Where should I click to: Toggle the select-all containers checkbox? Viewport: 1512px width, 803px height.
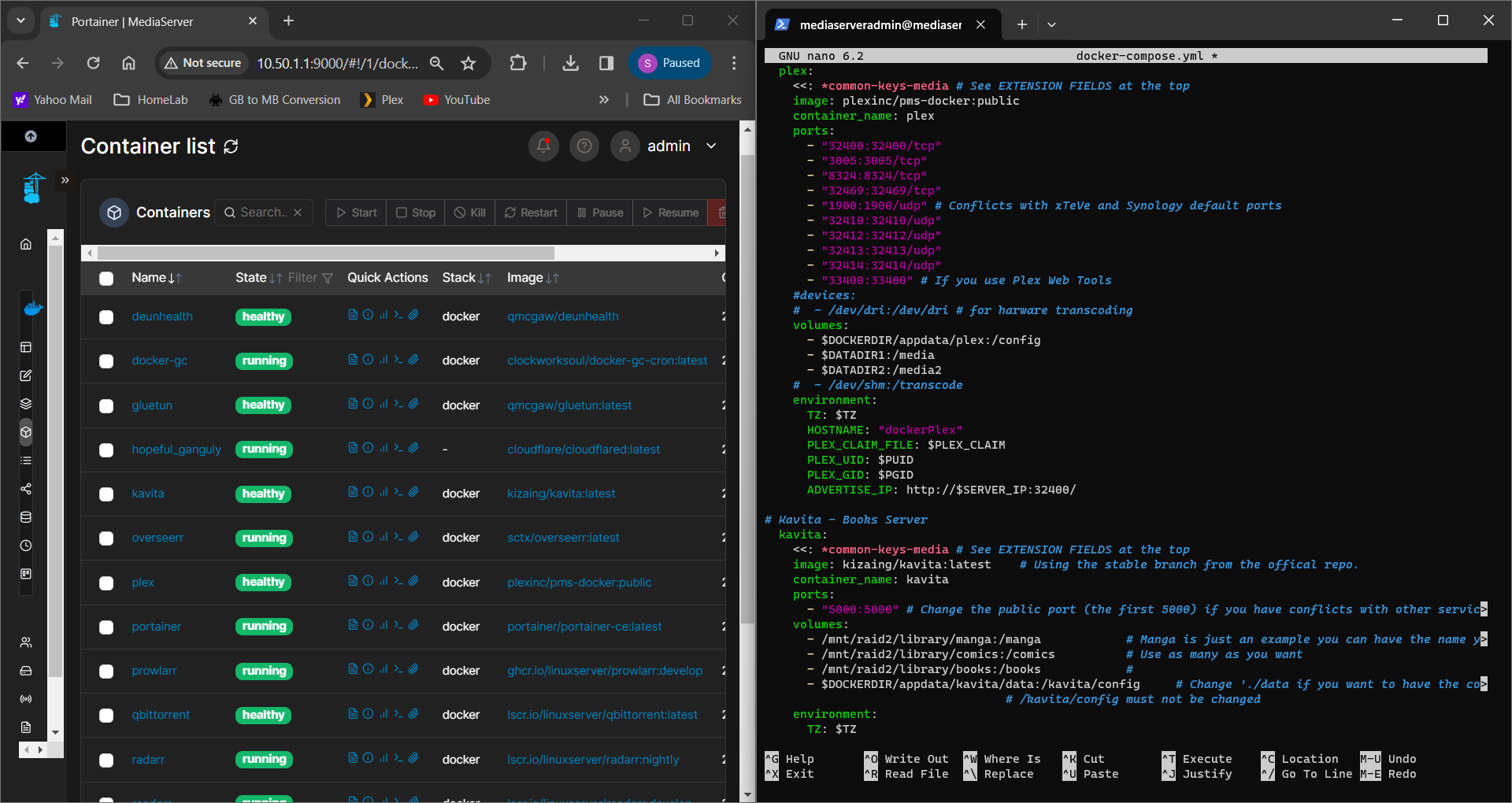(106, 278)
